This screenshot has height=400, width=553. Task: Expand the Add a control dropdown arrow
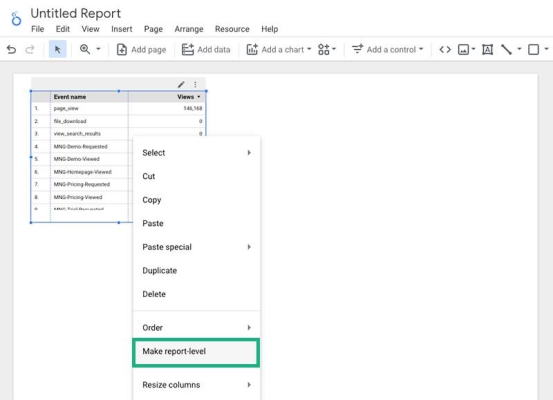pos(421,49)
